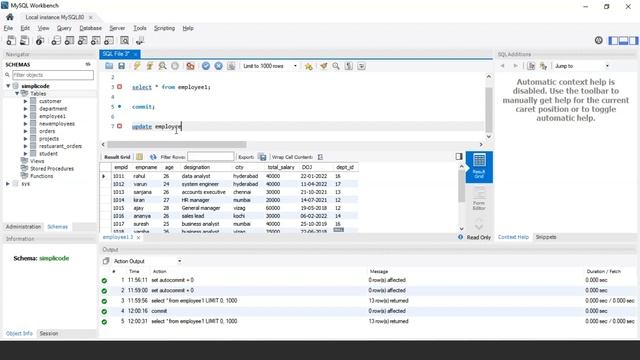Click the save snippet star icon
The image size is (640, 360).
coord(309,66)
